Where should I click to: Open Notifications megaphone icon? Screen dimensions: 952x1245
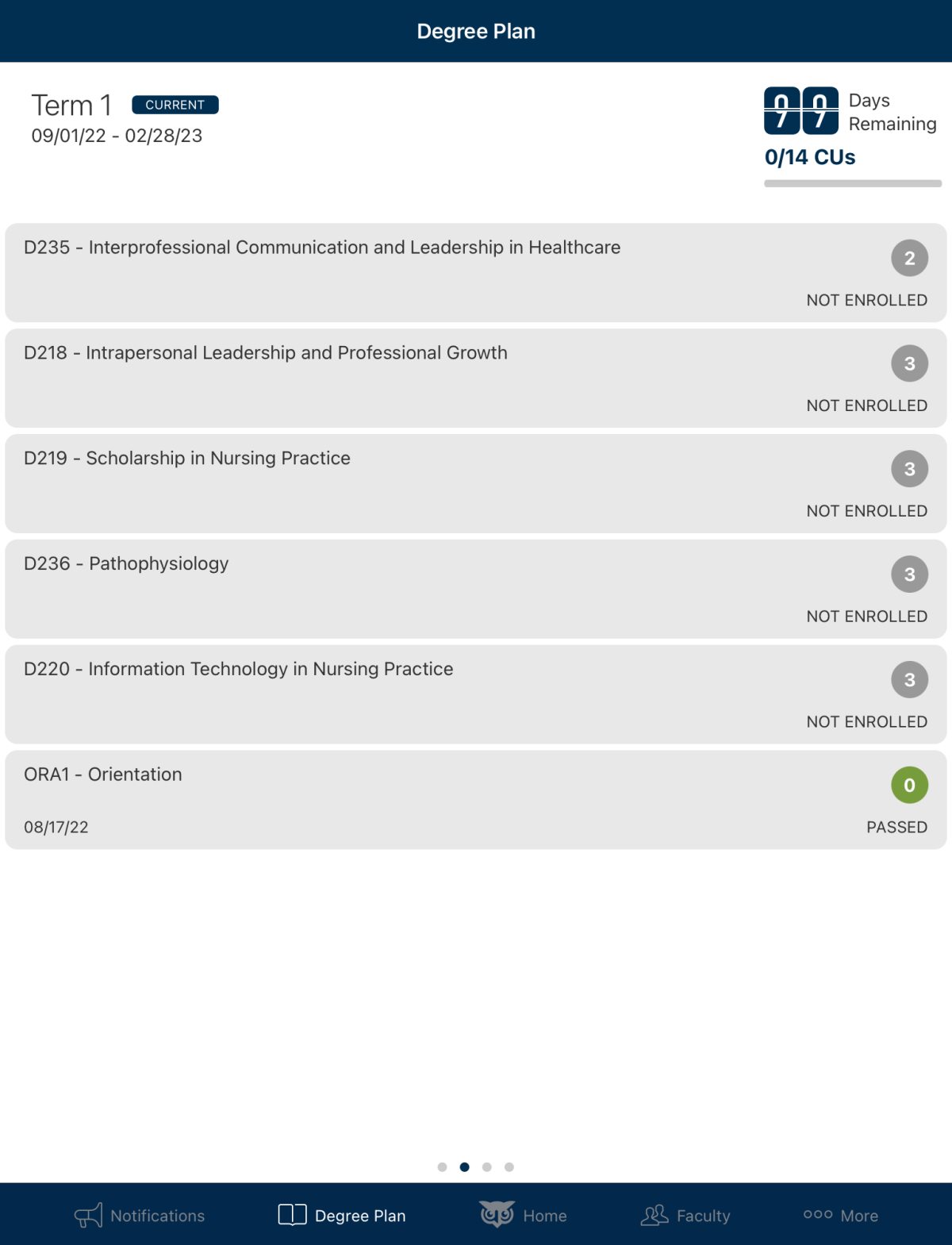[x=88, y=1215]
